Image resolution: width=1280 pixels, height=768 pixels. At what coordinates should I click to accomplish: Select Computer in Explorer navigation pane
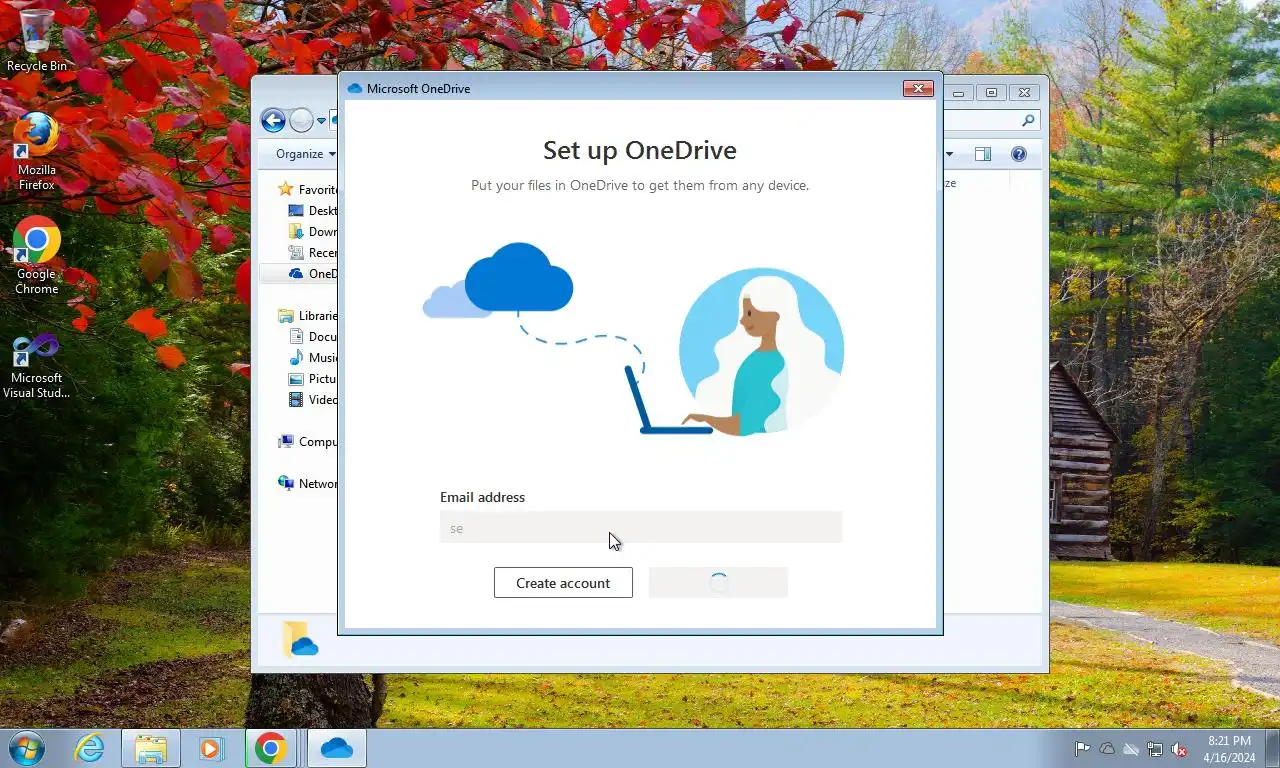coord(308,442)
